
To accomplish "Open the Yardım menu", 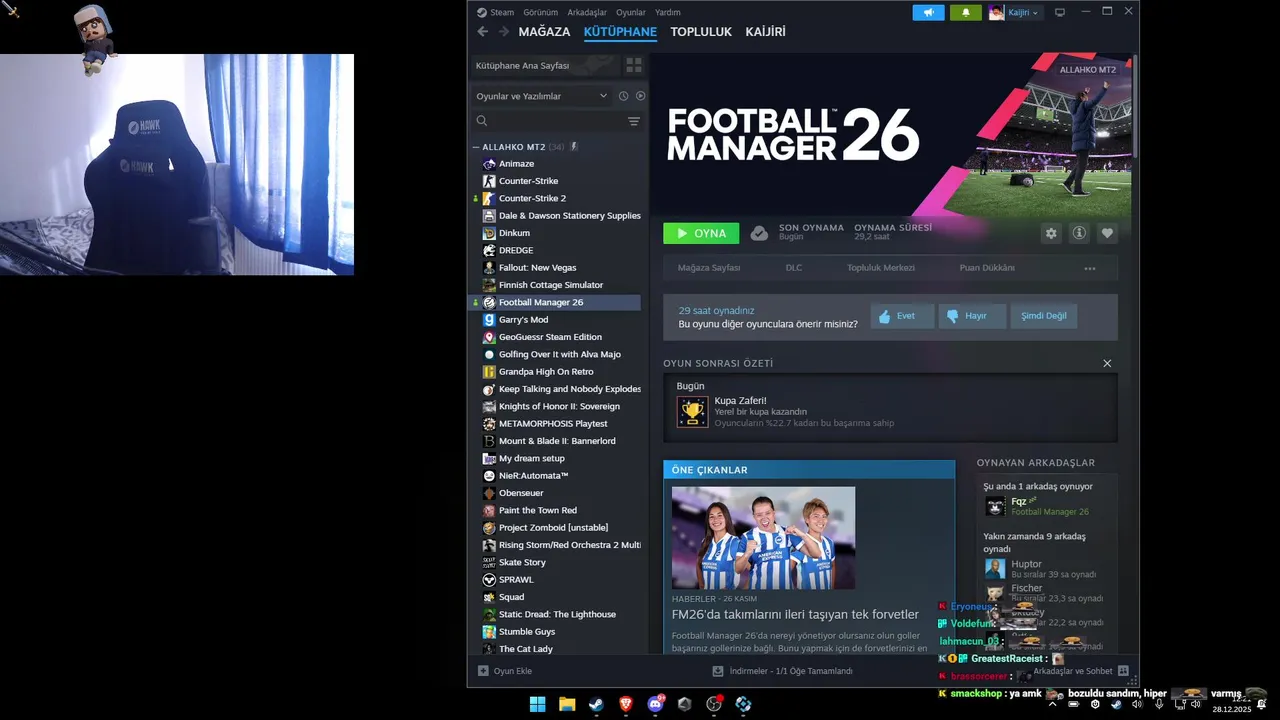I will coord(668,12).
